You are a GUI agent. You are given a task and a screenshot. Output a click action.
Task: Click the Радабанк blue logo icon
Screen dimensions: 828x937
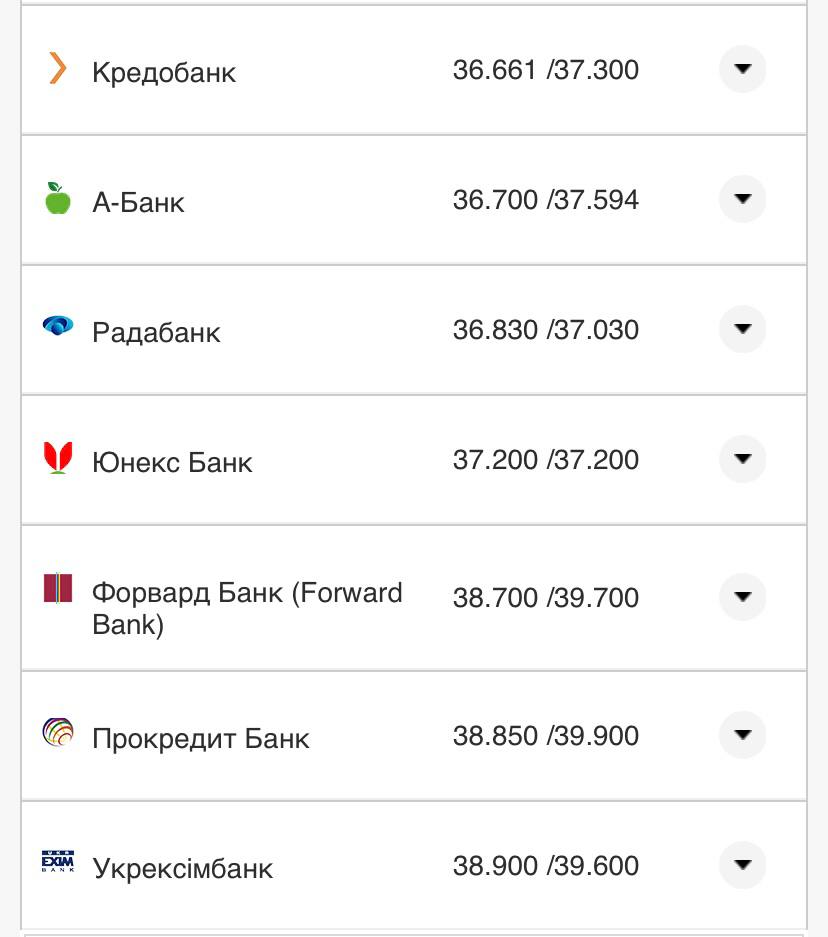[x=58, y=325]
